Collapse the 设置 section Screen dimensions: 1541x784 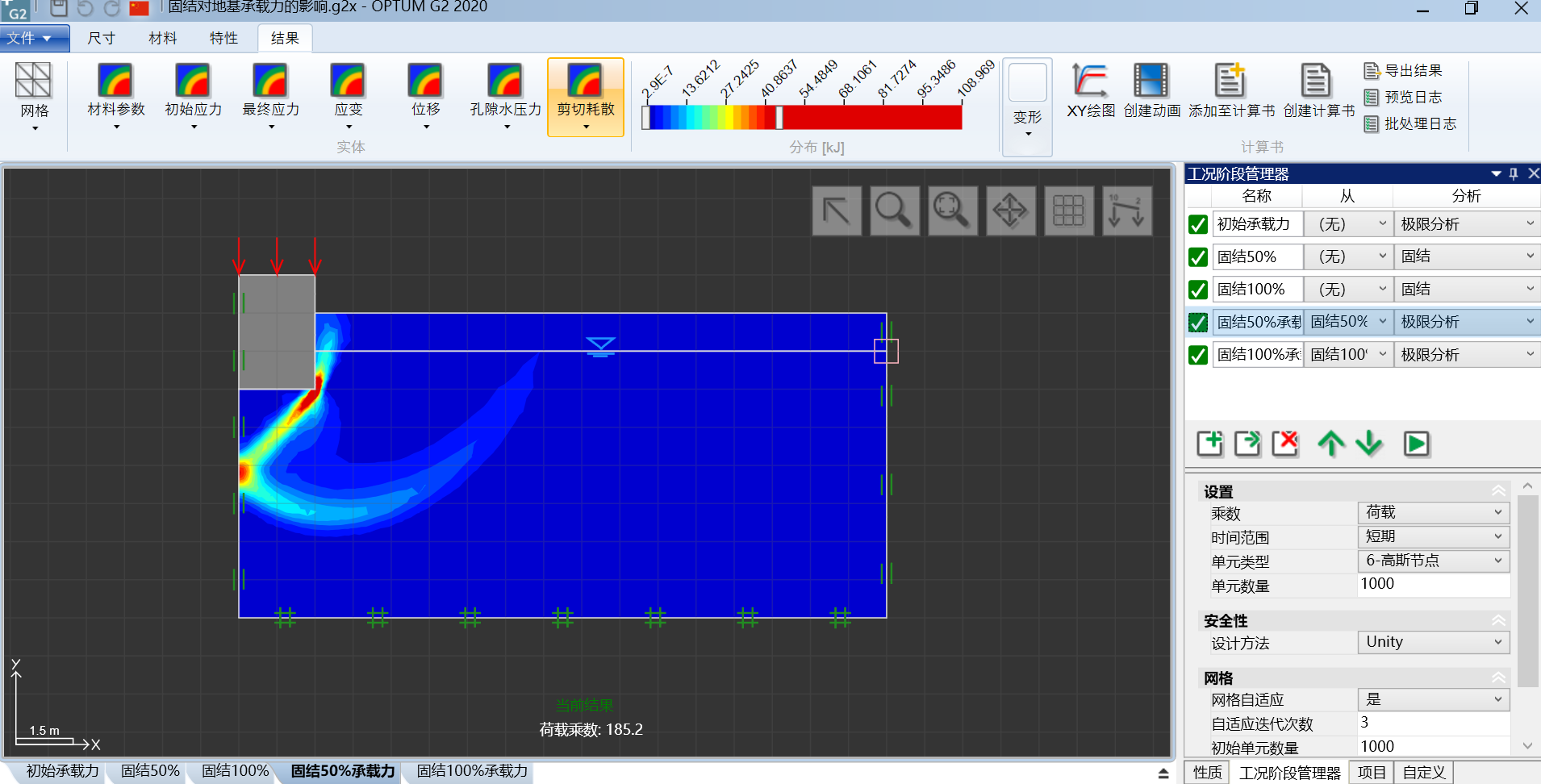pos(1498,491)
